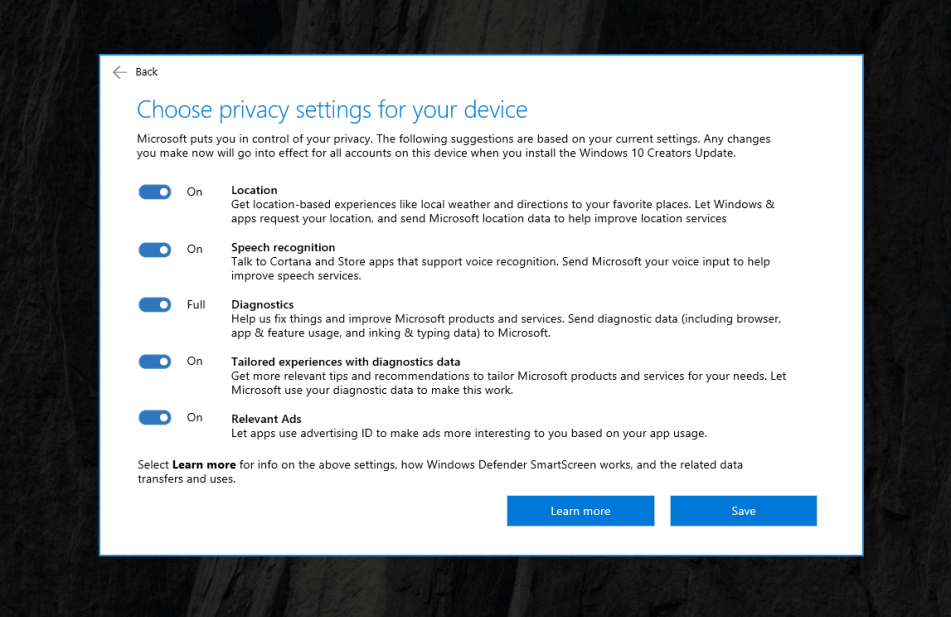The width and height of the screenshot is (951, 617).
Task: Click the On label beside Location toggle
Action: click(195, 192)
